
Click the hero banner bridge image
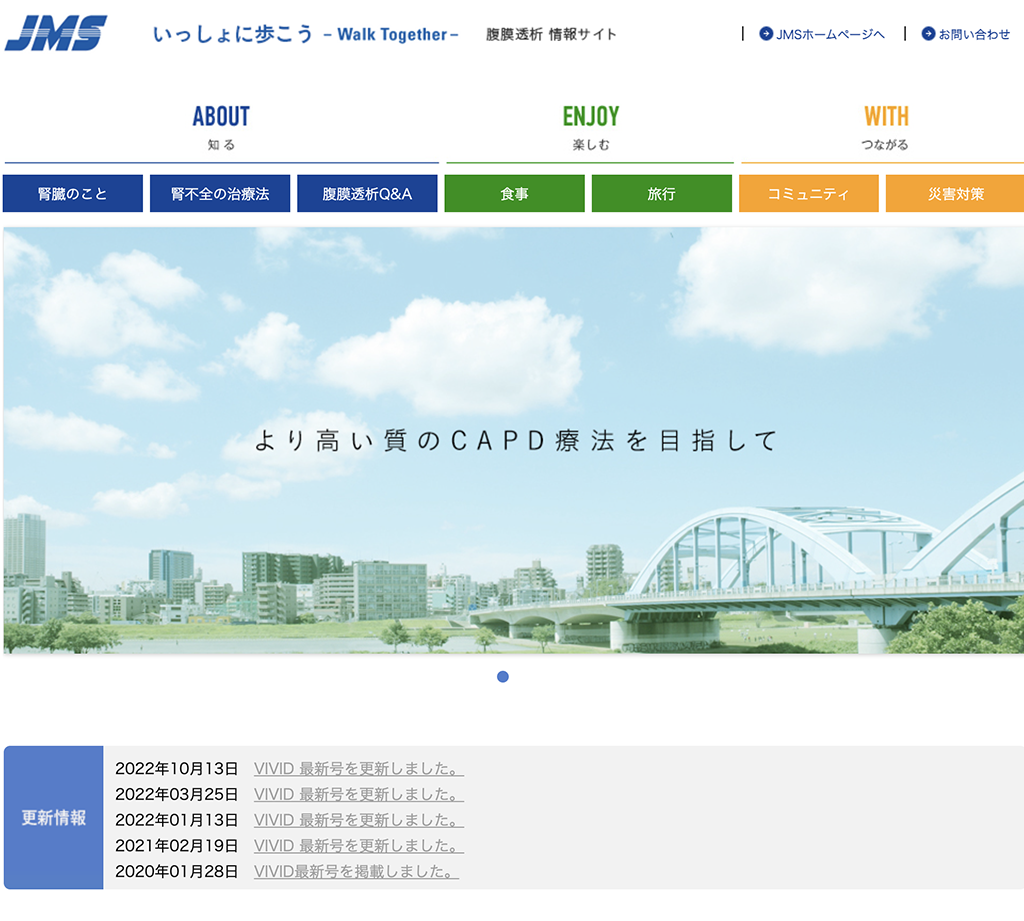click(512, 440)
